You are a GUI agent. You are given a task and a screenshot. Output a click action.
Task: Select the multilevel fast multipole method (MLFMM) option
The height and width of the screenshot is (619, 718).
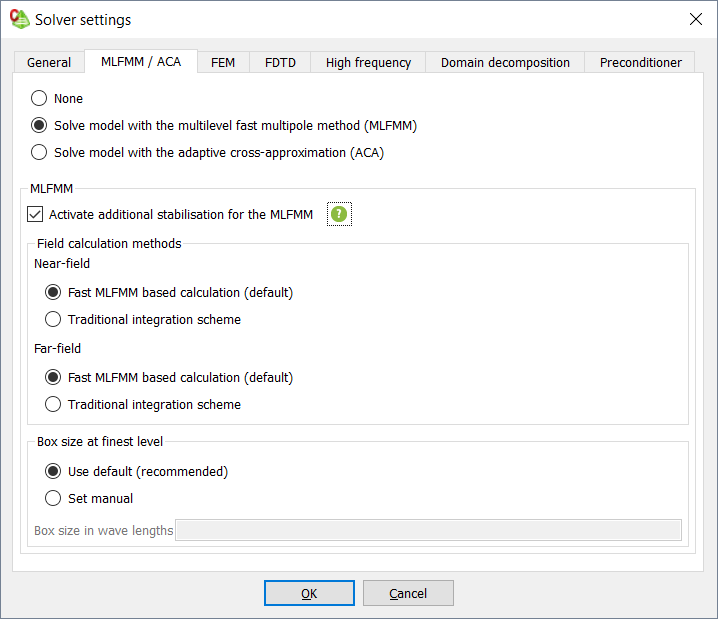click(x=39, y=126)
